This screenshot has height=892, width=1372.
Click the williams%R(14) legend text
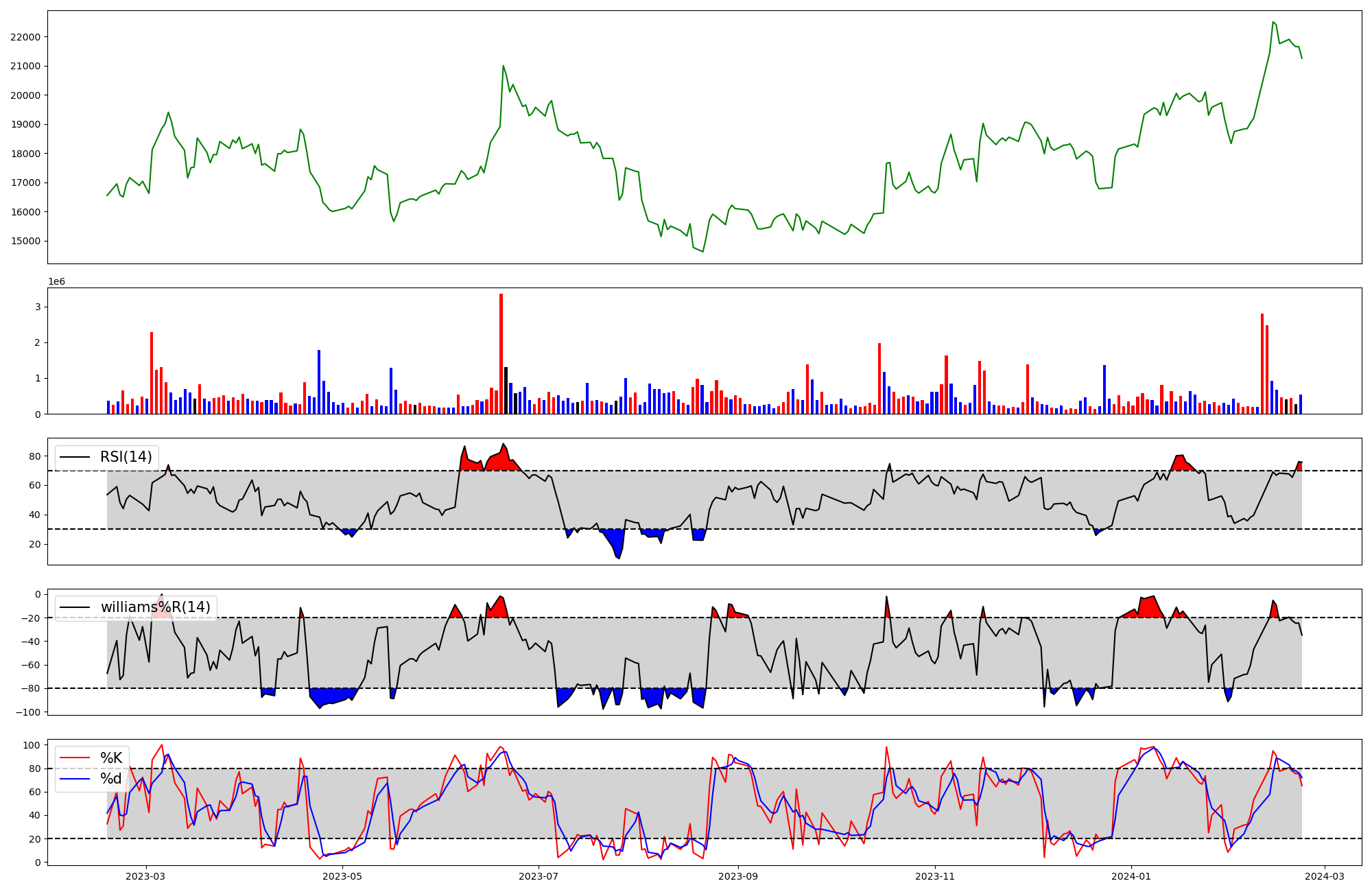click(156, 607)
